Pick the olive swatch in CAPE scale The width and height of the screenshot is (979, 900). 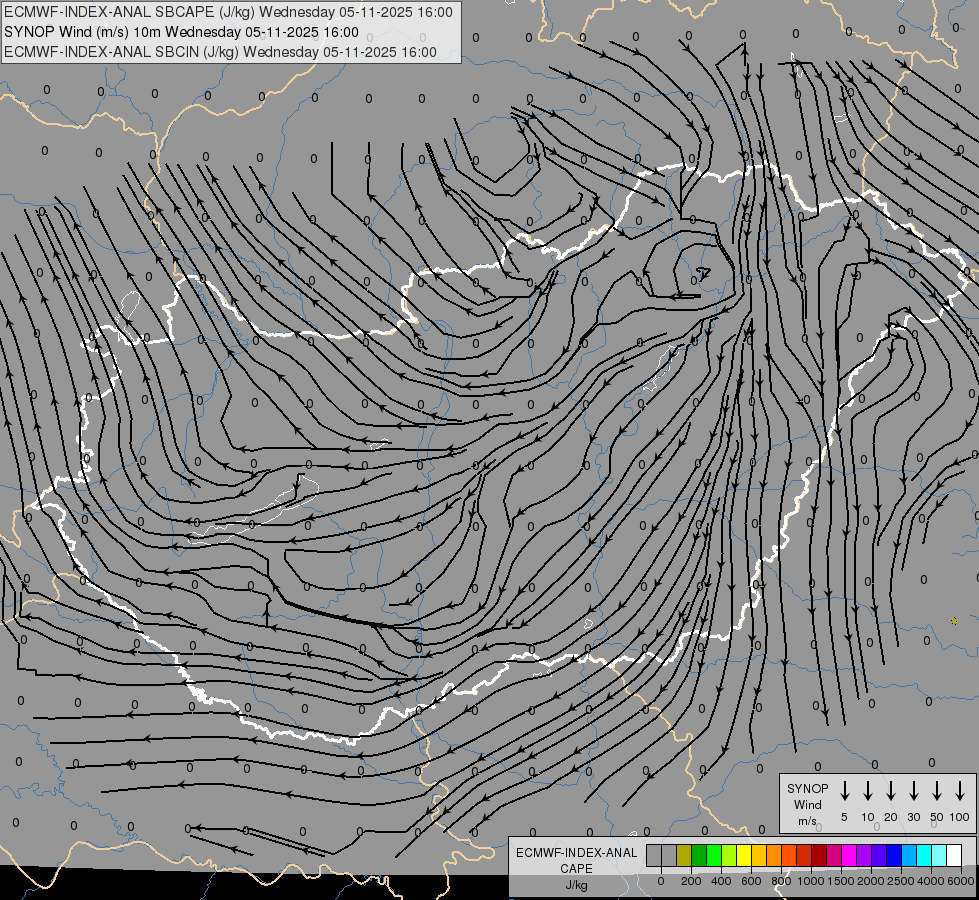tap(684, 855)
